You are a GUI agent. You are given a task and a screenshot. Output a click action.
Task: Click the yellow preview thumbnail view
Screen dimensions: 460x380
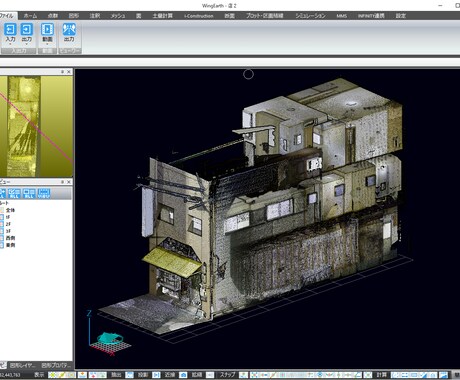point(36,126)
